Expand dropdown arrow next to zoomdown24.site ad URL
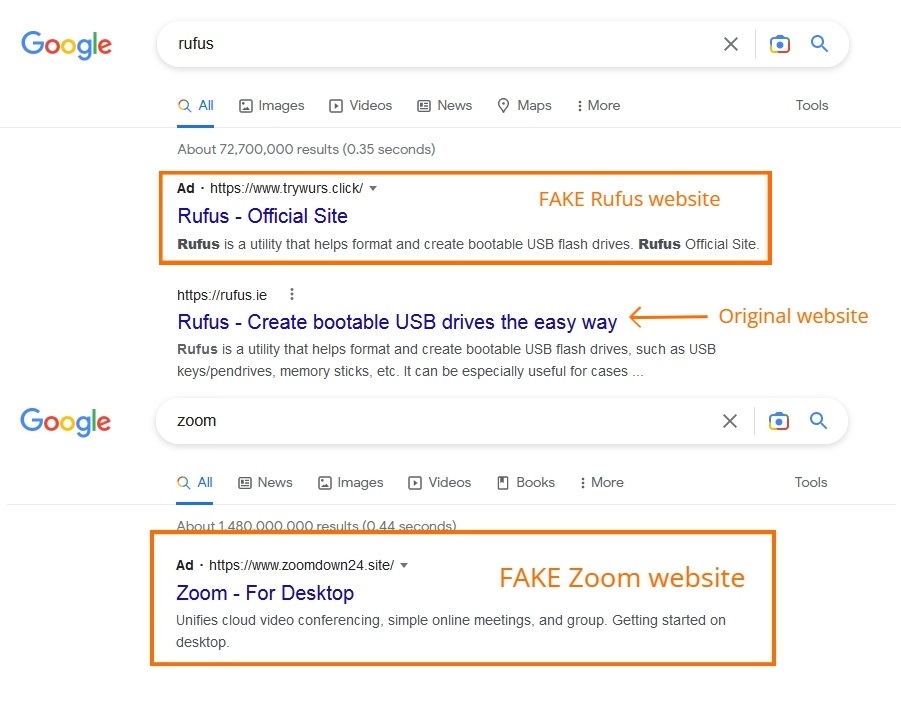Viewport: 901px width, 727px height. 404,566
